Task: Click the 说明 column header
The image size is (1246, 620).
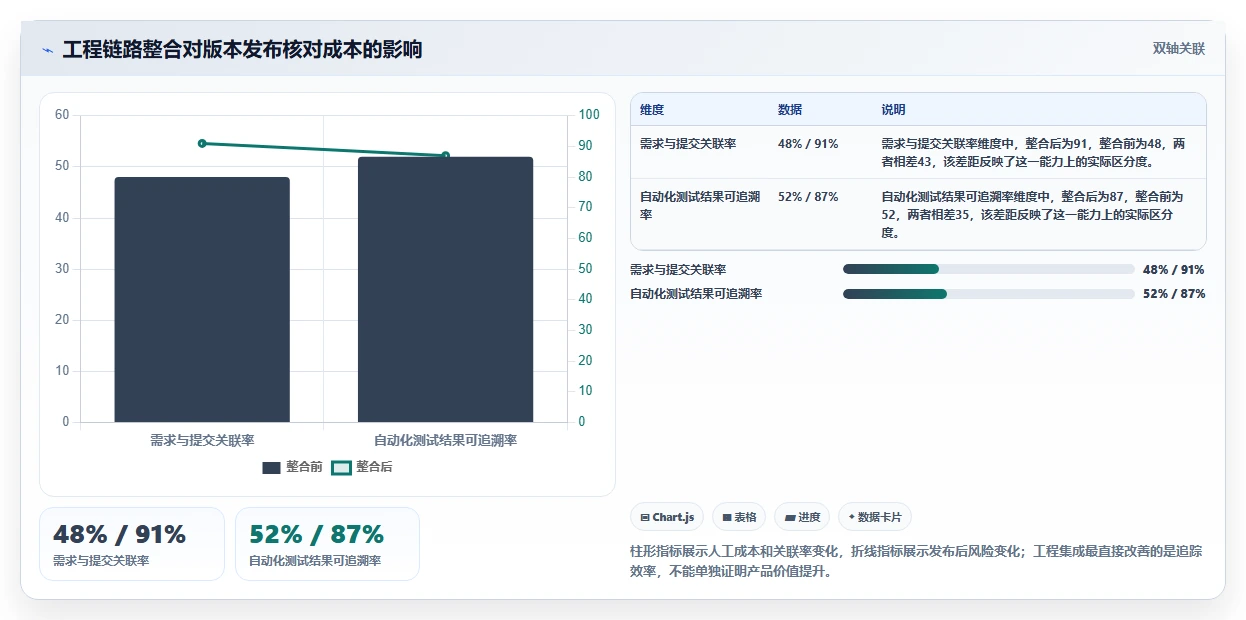Action: pos(893,110)
